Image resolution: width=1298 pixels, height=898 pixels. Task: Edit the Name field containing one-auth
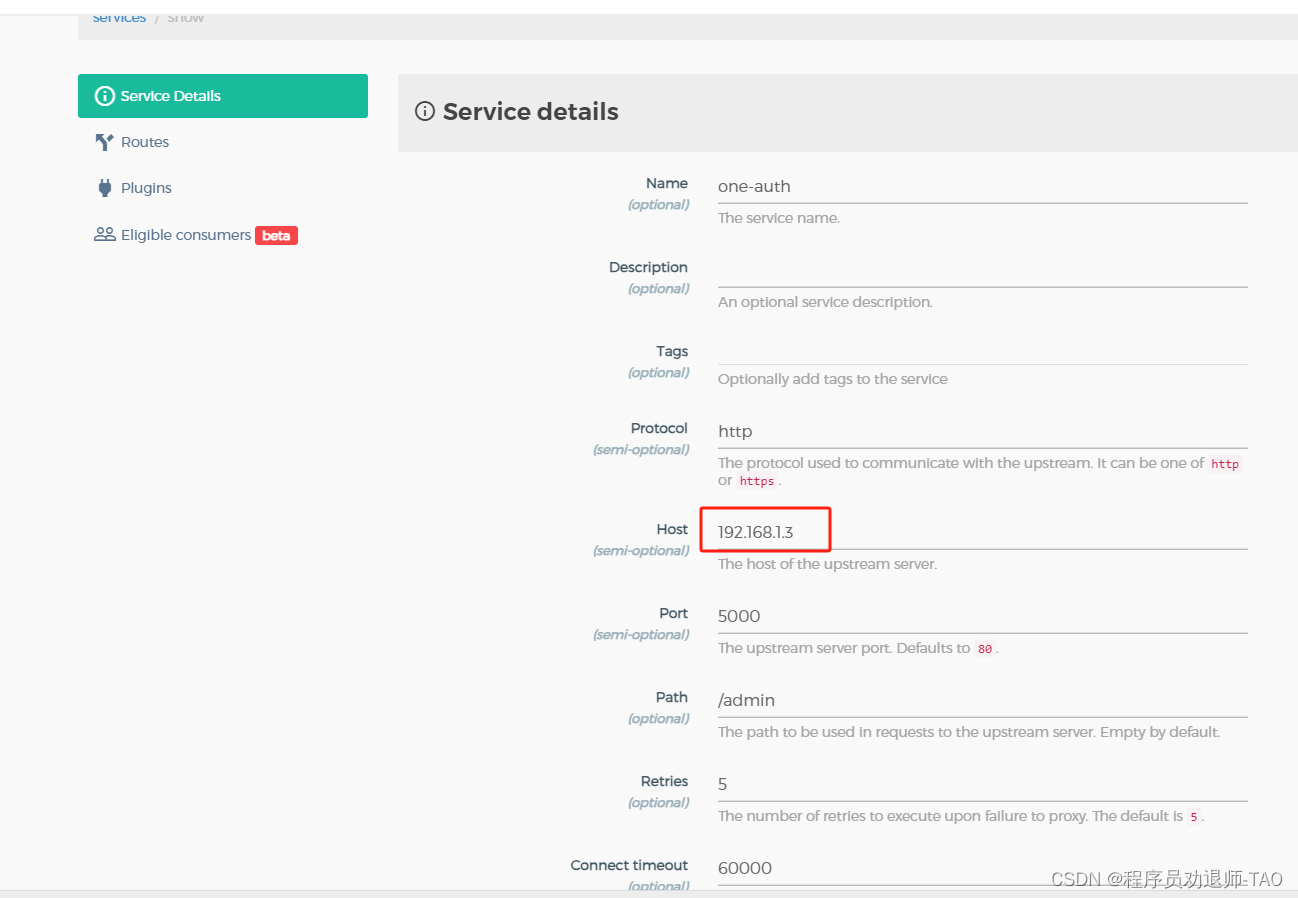point(983,187)
